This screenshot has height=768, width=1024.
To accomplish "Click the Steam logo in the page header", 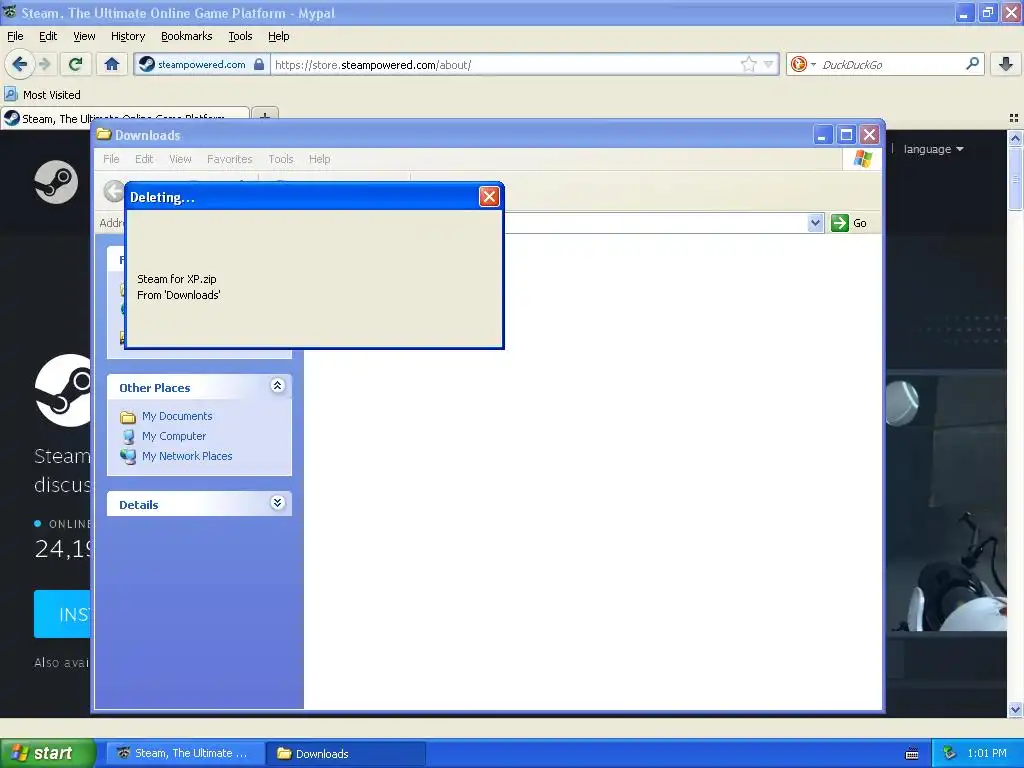I will tap(56, 182).
